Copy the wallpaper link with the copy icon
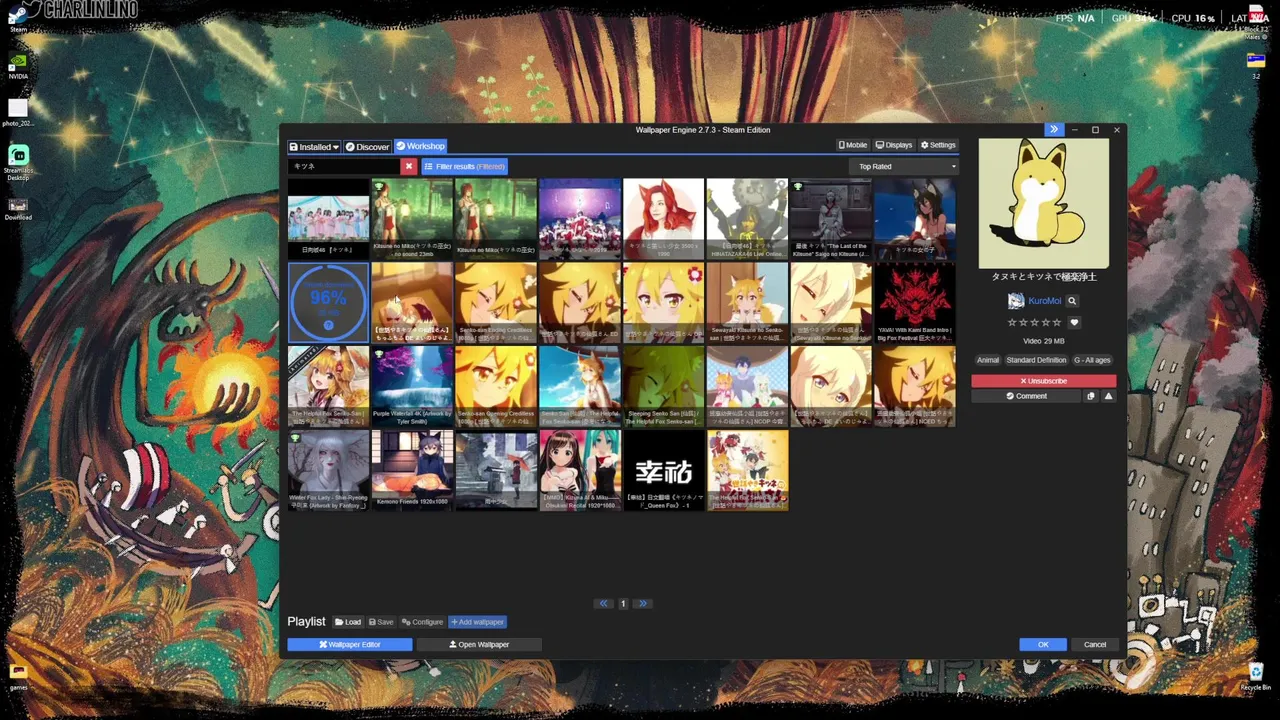The width and height of the screenshot is (1280, 720). click(1091, 396)
